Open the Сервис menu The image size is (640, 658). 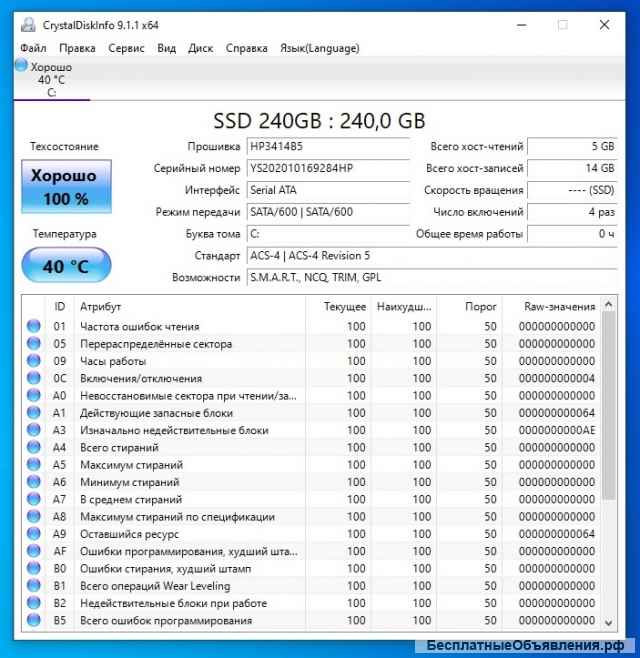(126, 48)
